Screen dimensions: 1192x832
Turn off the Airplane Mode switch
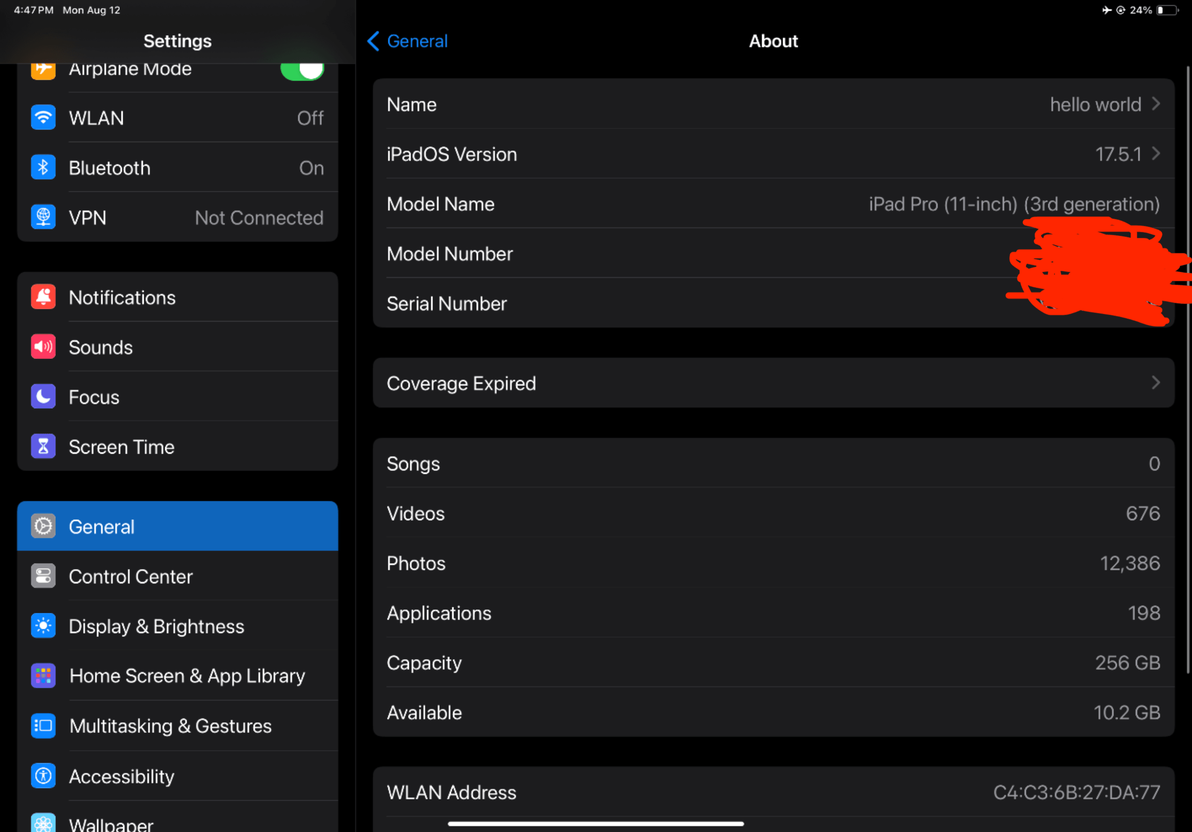coord(303,70)
